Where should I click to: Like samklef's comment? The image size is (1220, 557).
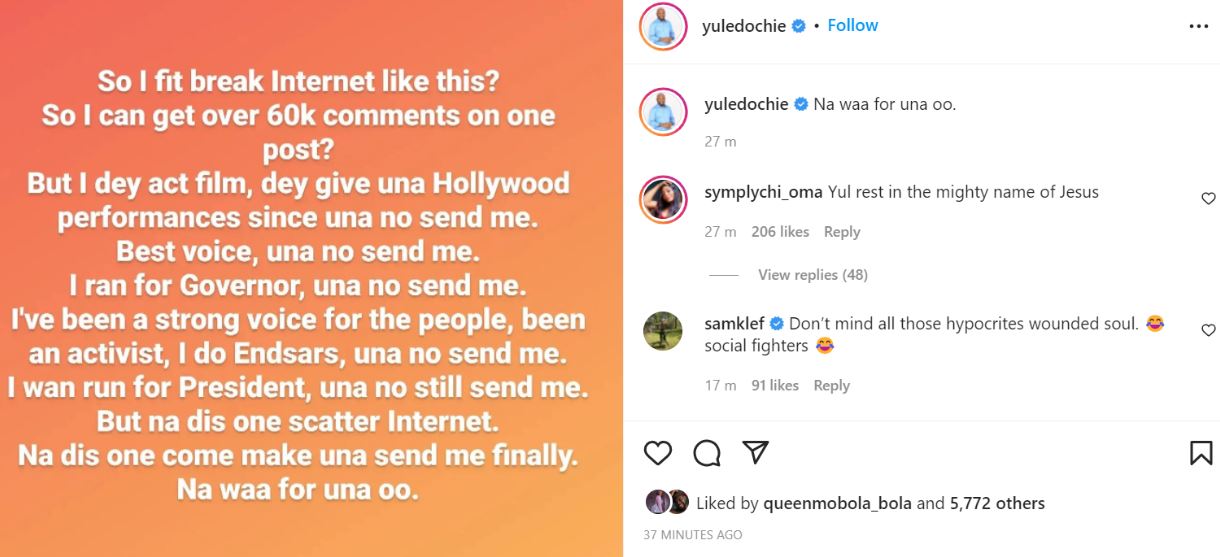click(x=1208, y=330)
